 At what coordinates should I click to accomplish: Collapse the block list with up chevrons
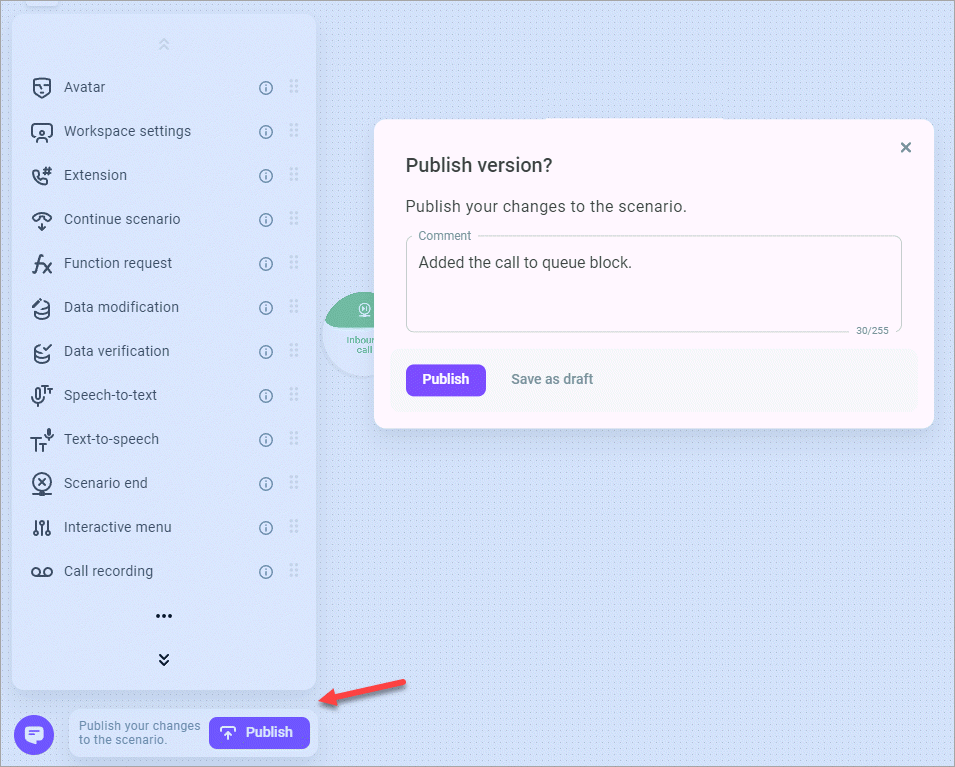pyautogui.click(x=164, y=44)
